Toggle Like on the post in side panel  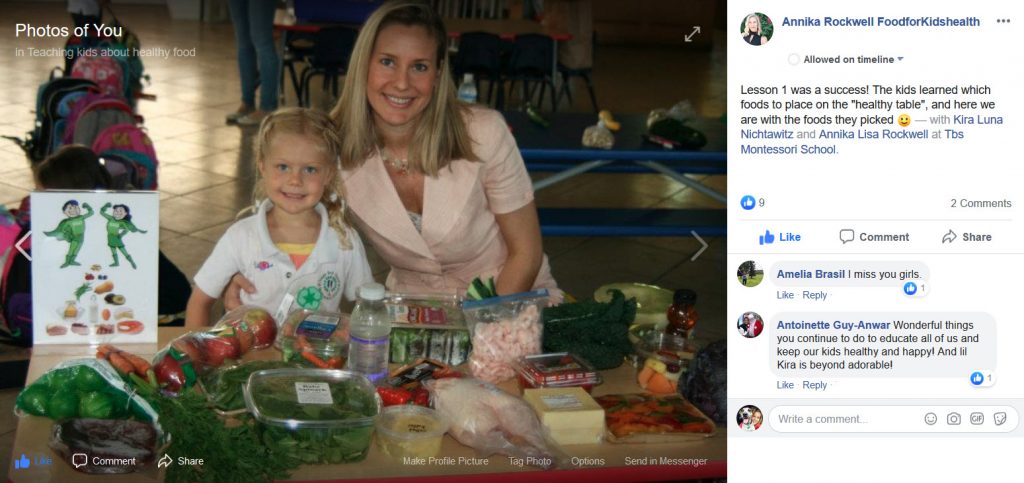[780, 237]
